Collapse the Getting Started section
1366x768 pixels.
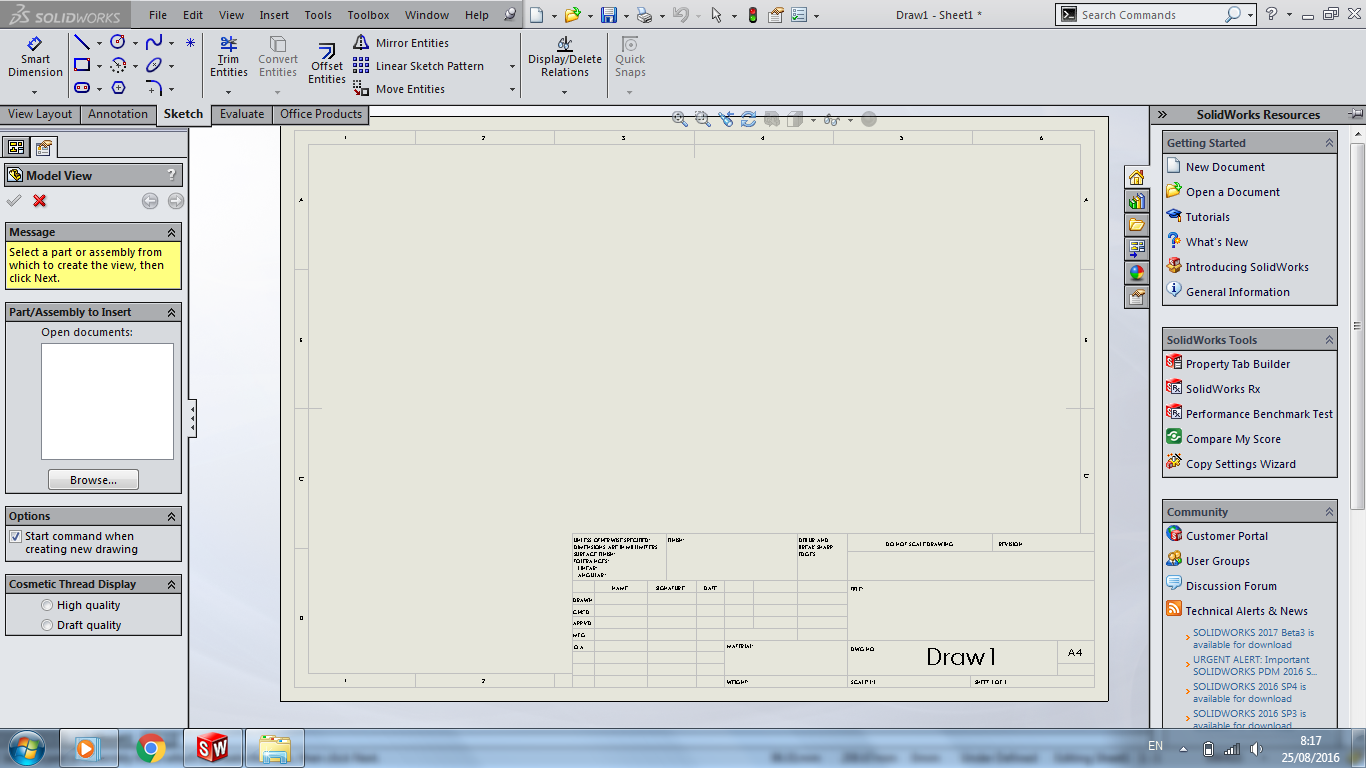[x=1329, y=143]
